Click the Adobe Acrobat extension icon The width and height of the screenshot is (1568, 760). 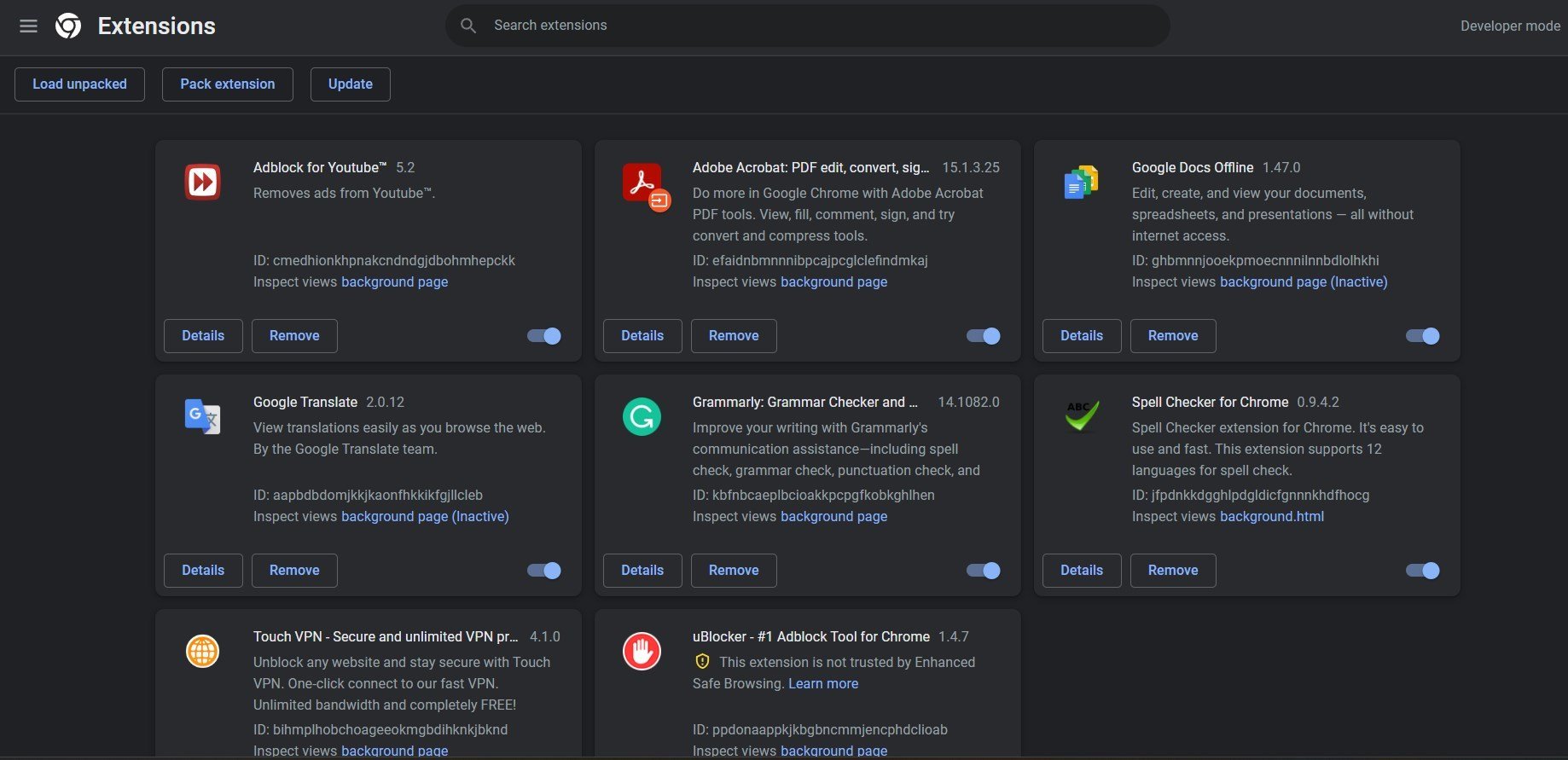pos(646,187)
